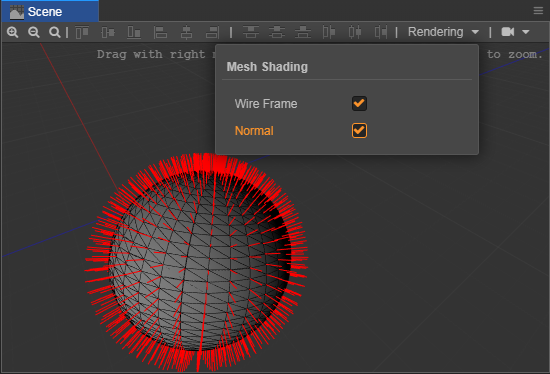Open the Rendering dropdown menu
The height and width of the screenshot is (374, 550).
[x=443, y=32]
